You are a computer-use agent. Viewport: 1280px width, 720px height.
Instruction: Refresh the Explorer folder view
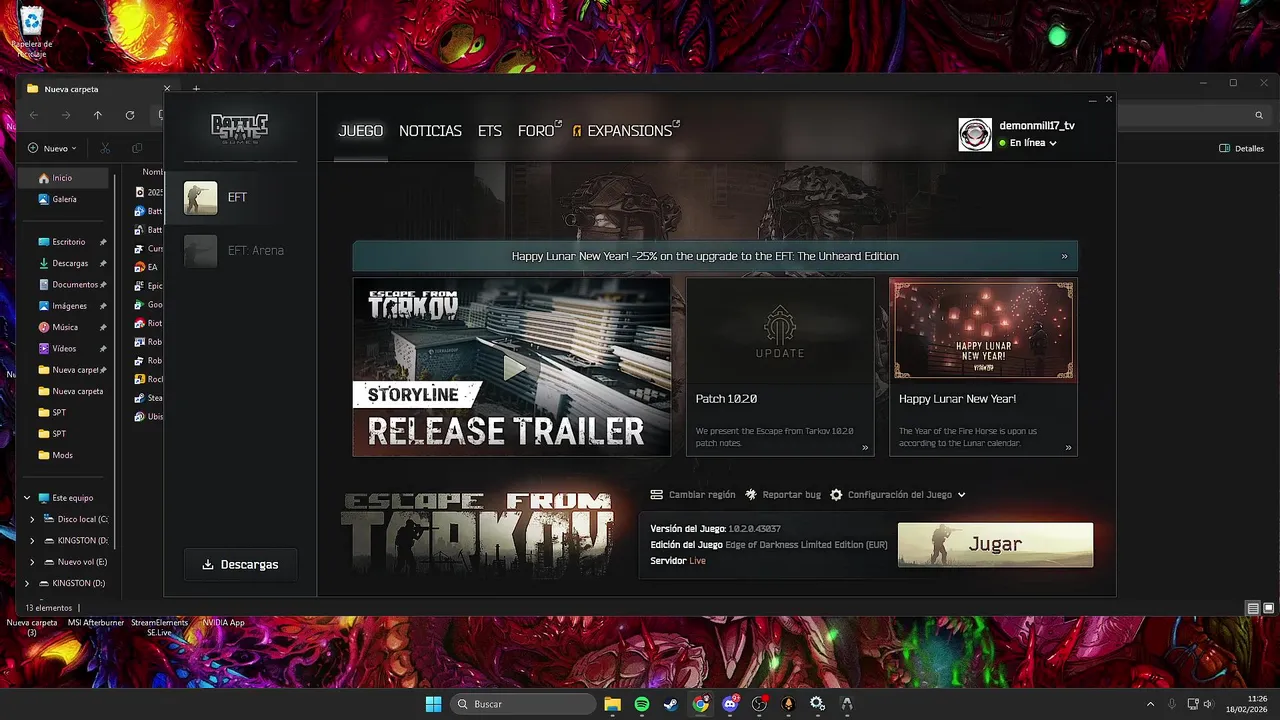(130, 115)
